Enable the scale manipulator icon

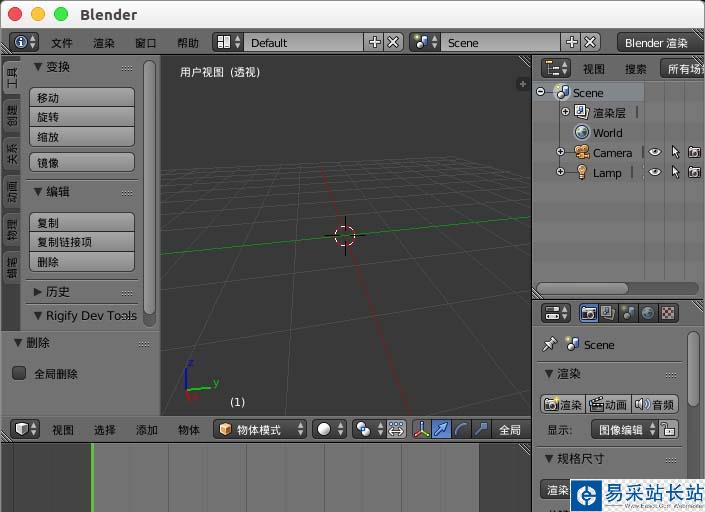point(481,430)
